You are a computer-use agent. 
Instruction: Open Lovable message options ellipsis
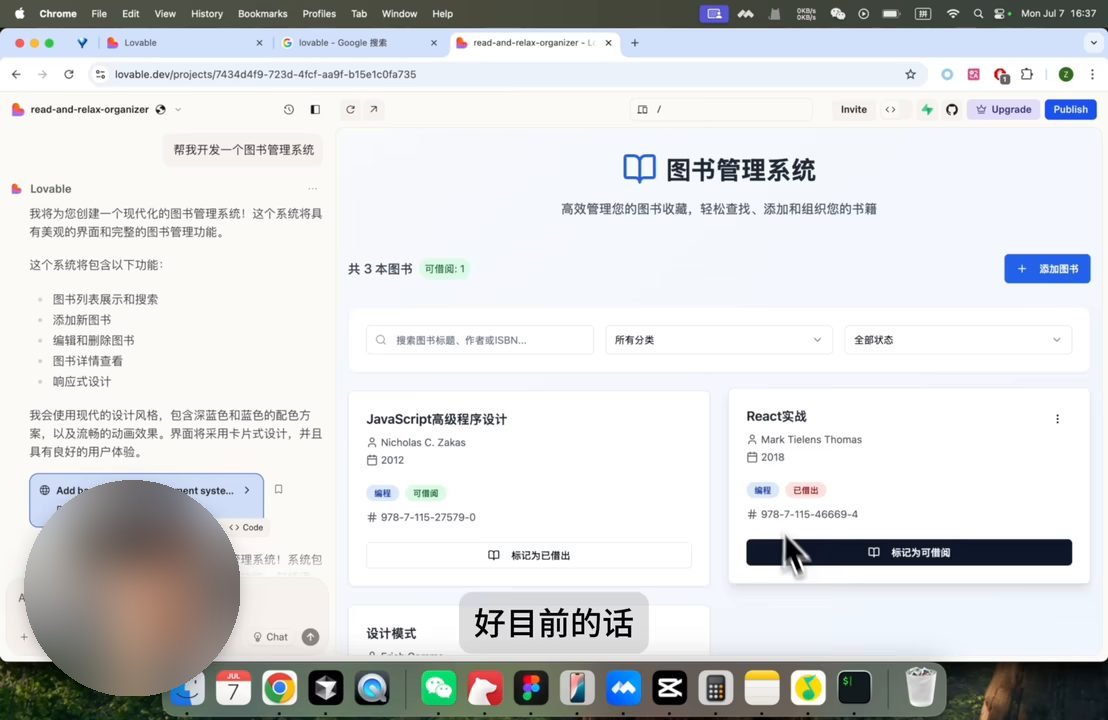[312, 189]
